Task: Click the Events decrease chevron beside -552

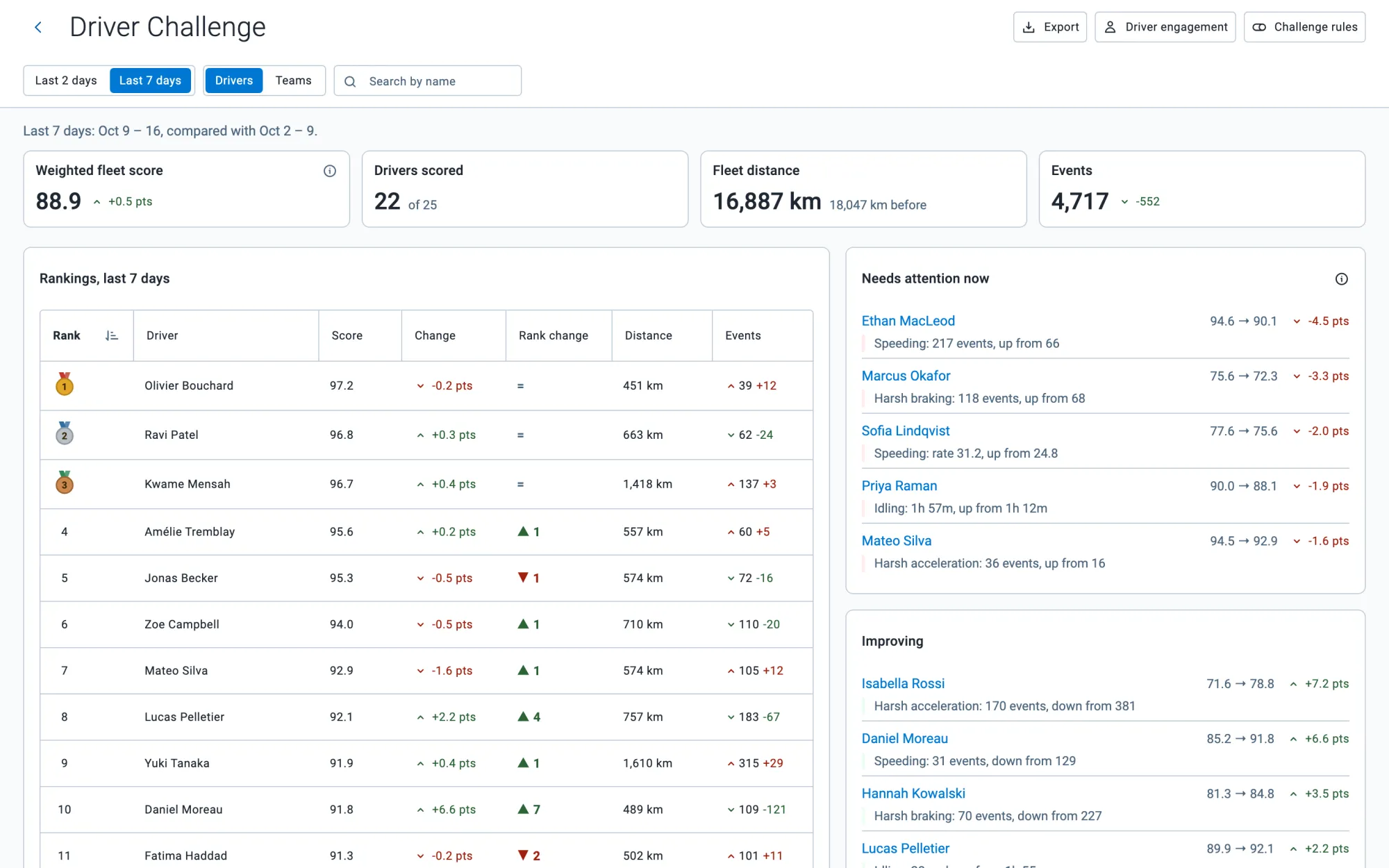Action: 1124,202
